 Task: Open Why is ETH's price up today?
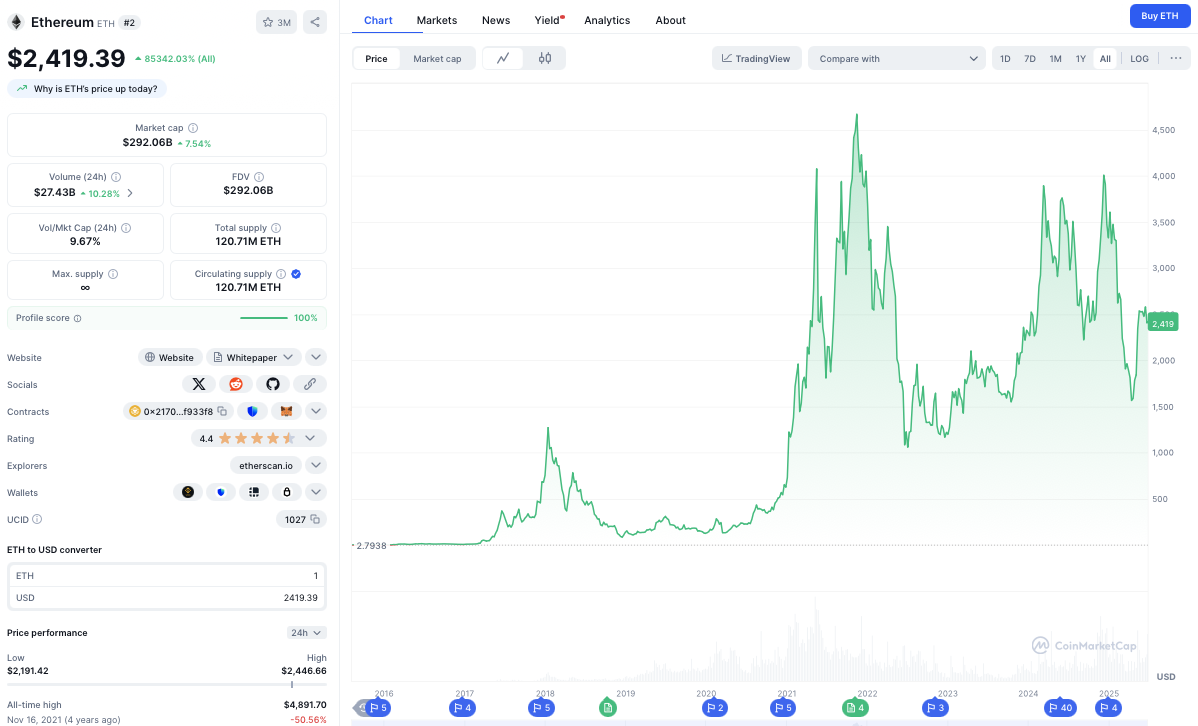[x=87, y=89]
